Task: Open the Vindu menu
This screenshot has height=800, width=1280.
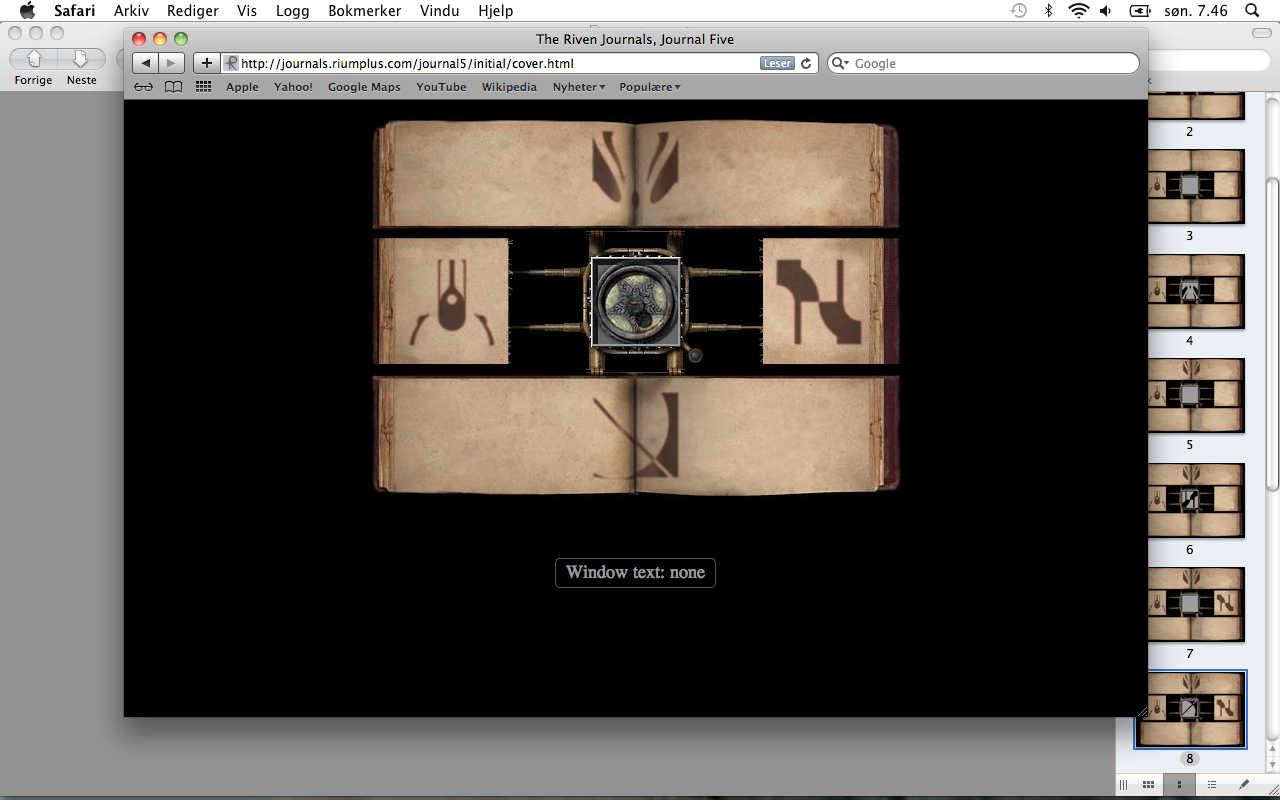Action: [441, 11]
